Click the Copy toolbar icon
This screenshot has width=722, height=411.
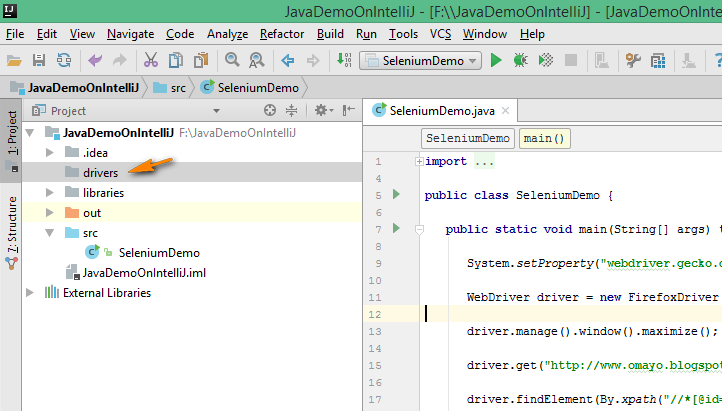point(176,60)
